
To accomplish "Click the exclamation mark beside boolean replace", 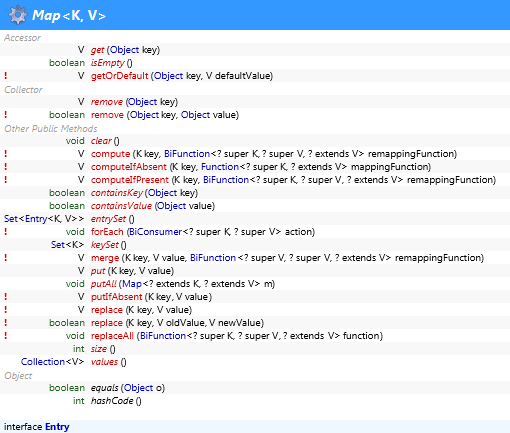I will click(x=6, y=323).
